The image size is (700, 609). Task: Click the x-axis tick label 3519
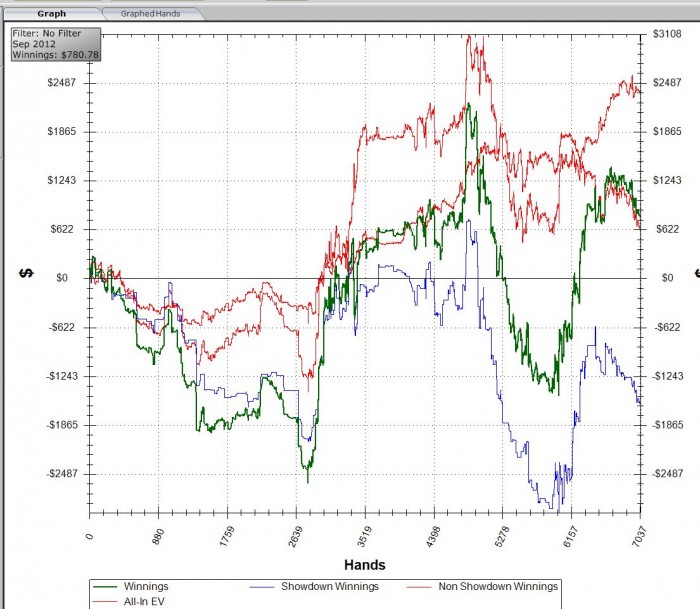tap(364, 537)
